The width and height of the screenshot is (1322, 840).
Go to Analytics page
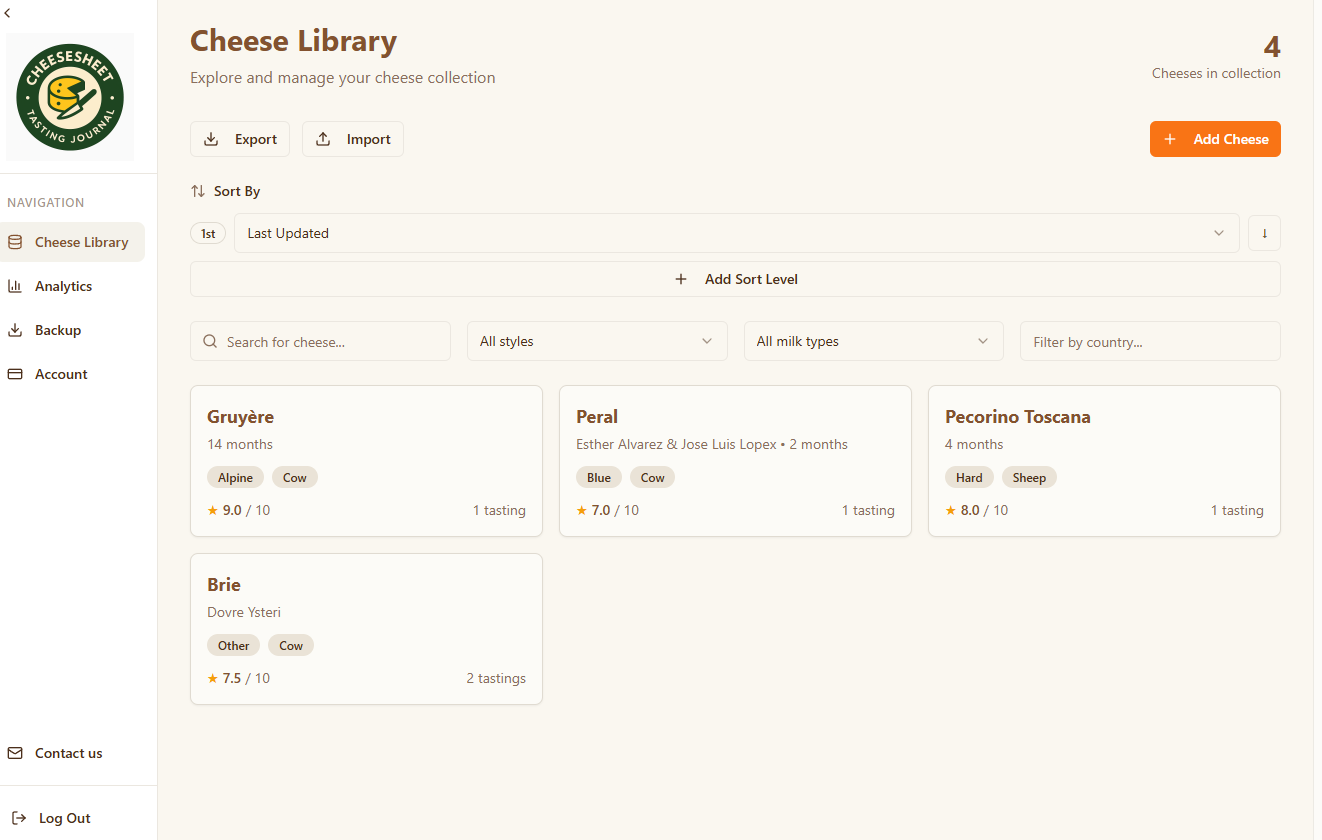click(72, 286)
